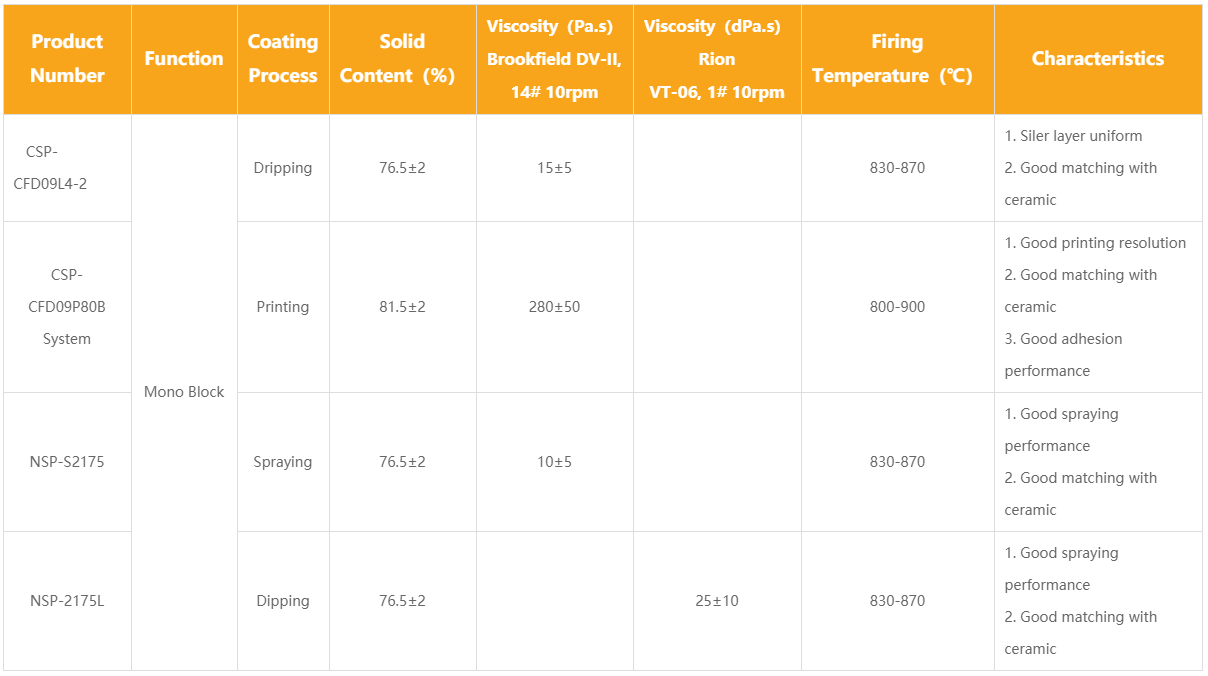Viewport: 1208px width, 676px height.
Task: Select the Rion VT-06 viscosity header
Action: coord(717,58)
